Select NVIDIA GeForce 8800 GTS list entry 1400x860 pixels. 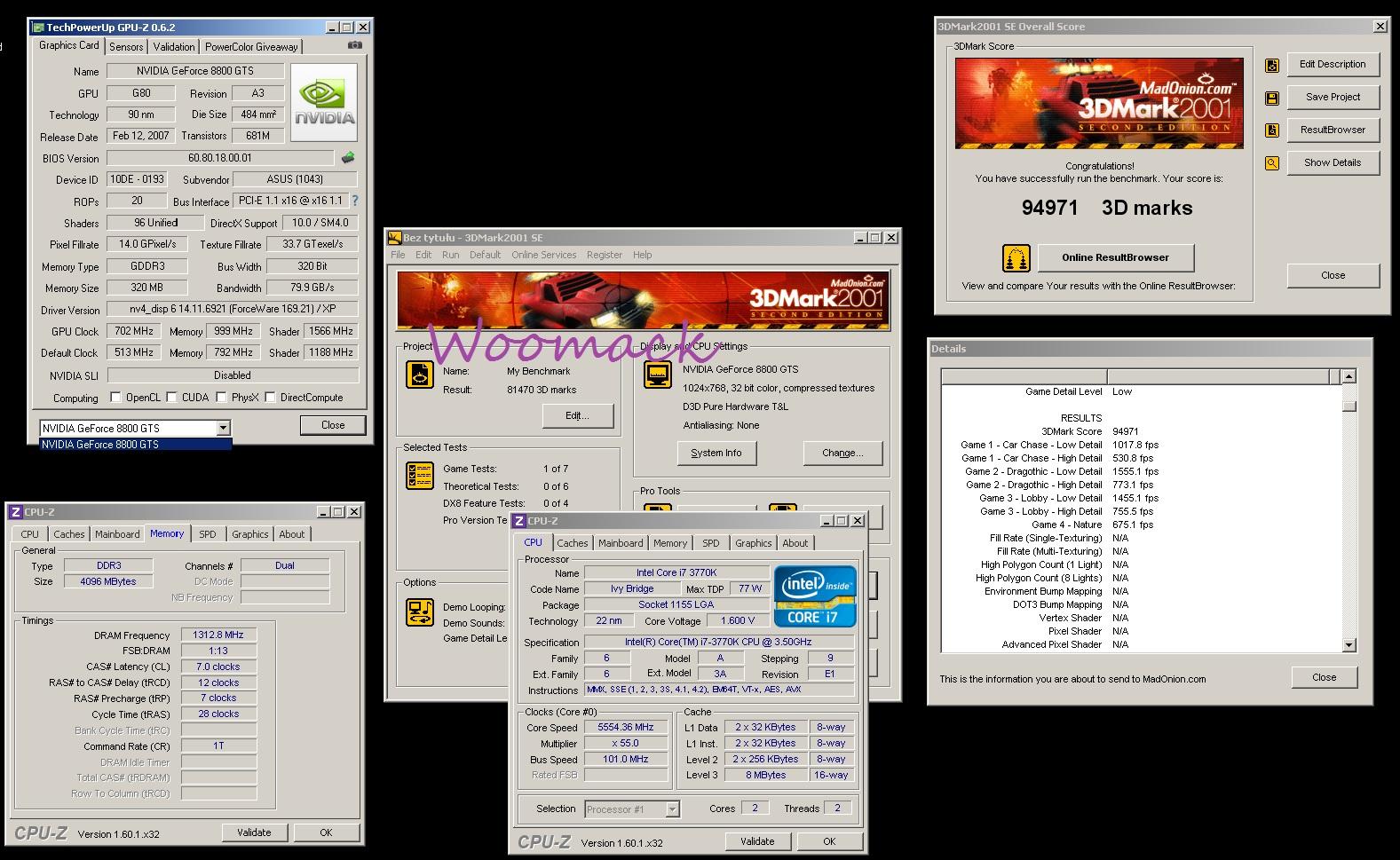click(x=136, y=445)
